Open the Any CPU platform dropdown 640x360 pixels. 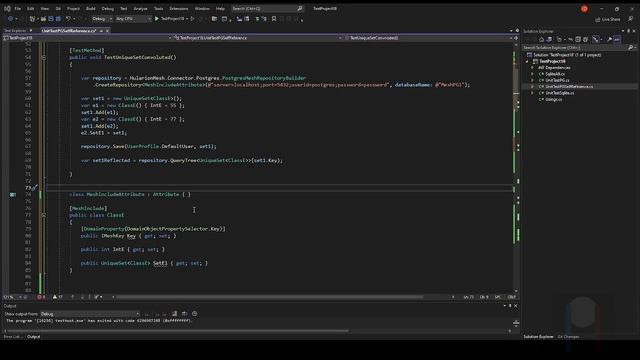pos(133,19)
